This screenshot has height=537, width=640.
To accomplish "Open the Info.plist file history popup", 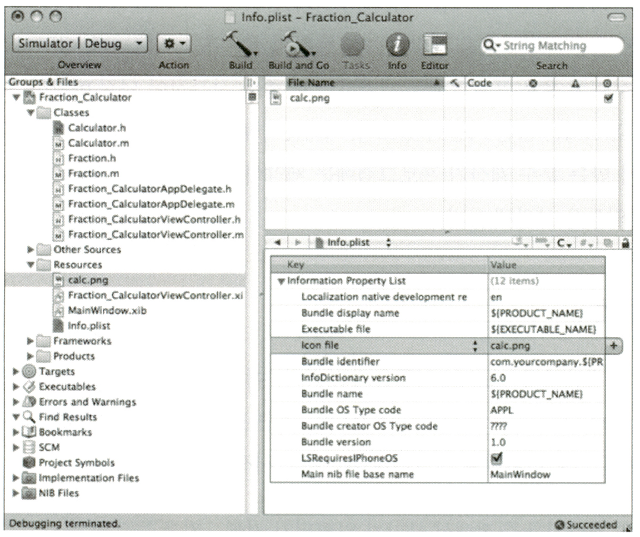I will coord(350,241).
